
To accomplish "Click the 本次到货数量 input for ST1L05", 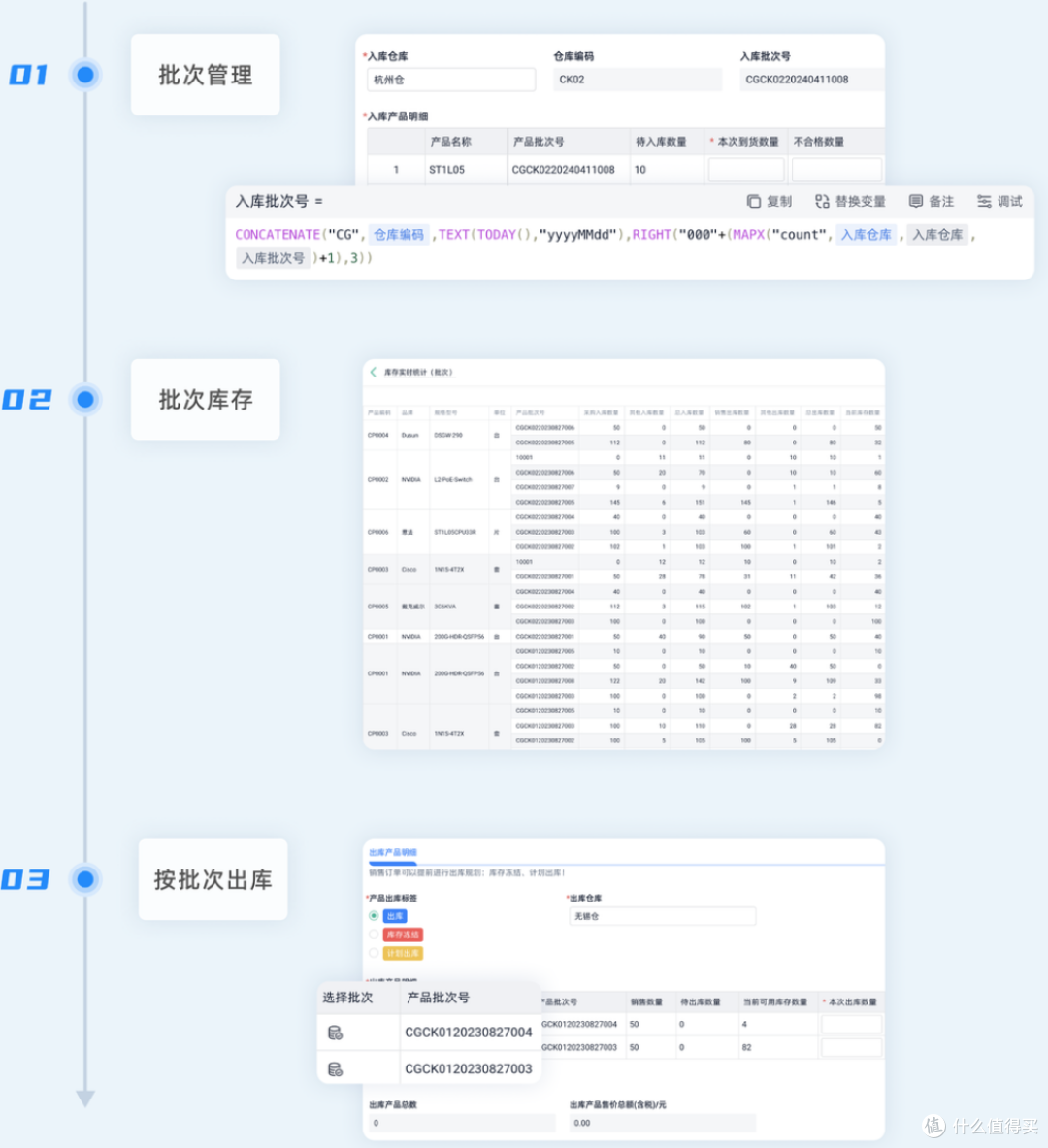I will [x=745, y=169].
